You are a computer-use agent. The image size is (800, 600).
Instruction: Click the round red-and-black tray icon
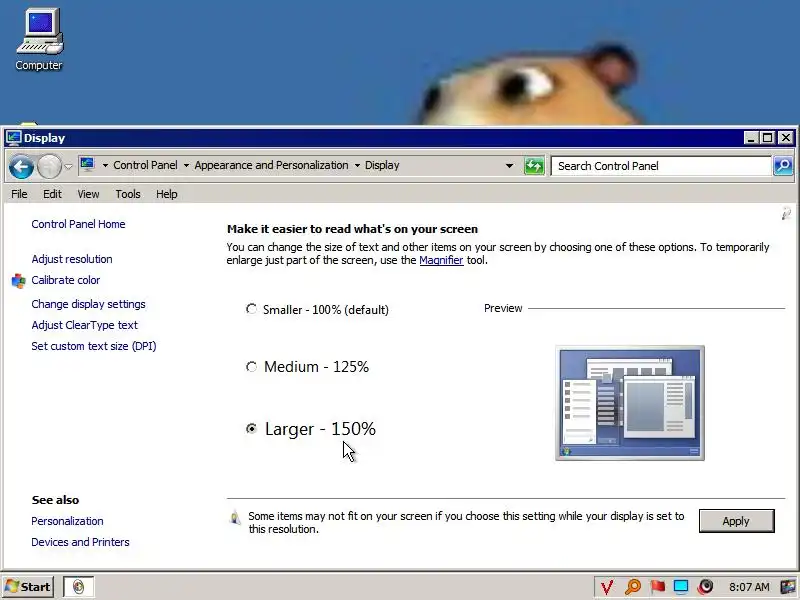[x=706, y=587]
